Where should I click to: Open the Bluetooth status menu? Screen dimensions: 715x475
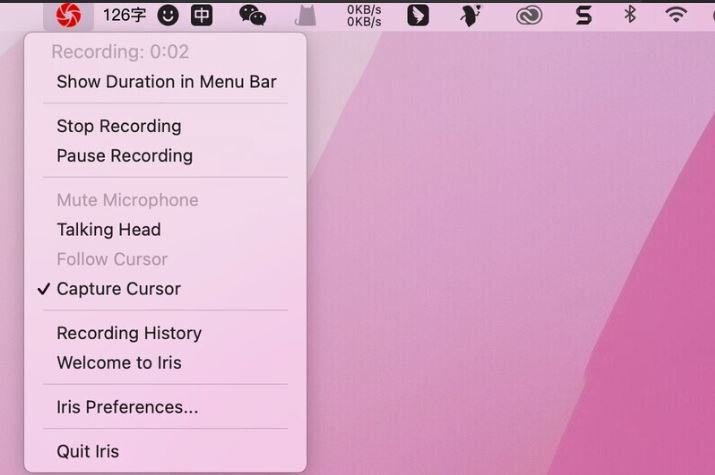point(630,15)
